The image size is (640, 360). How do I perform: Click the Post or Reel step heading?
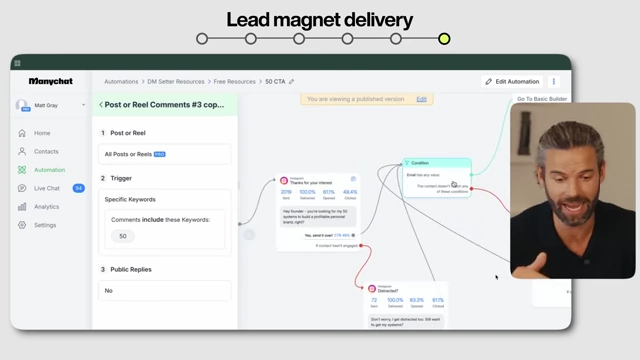(x=128, y=133)
